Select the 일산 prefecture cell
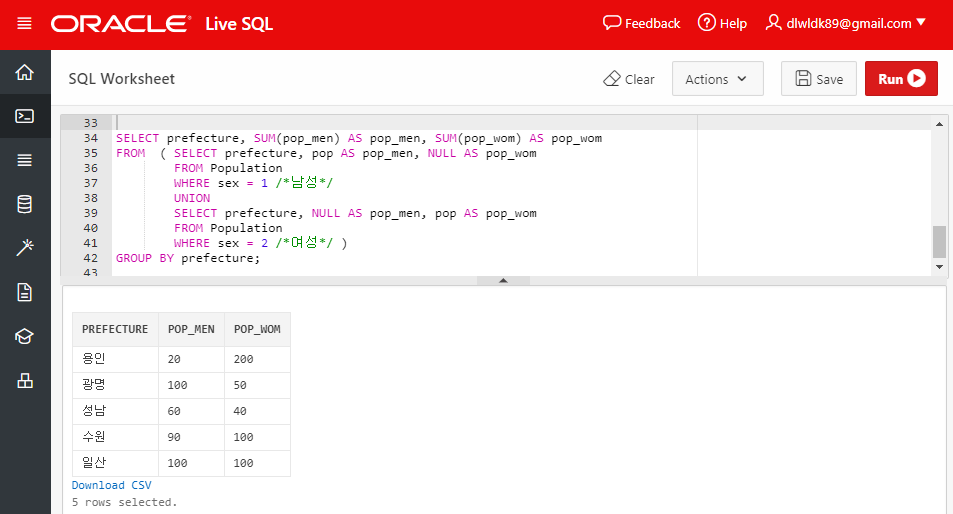 coord(115,463)
